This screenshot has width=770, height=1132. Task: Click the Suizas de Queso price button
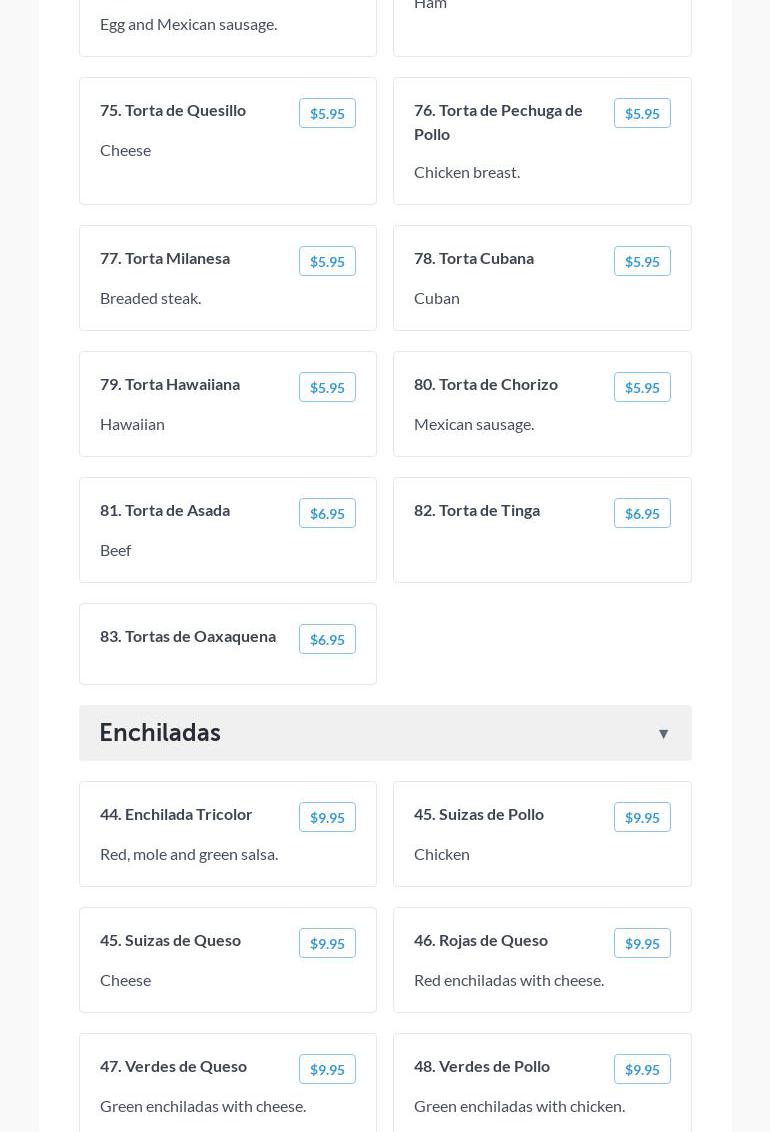pos(327,944)
